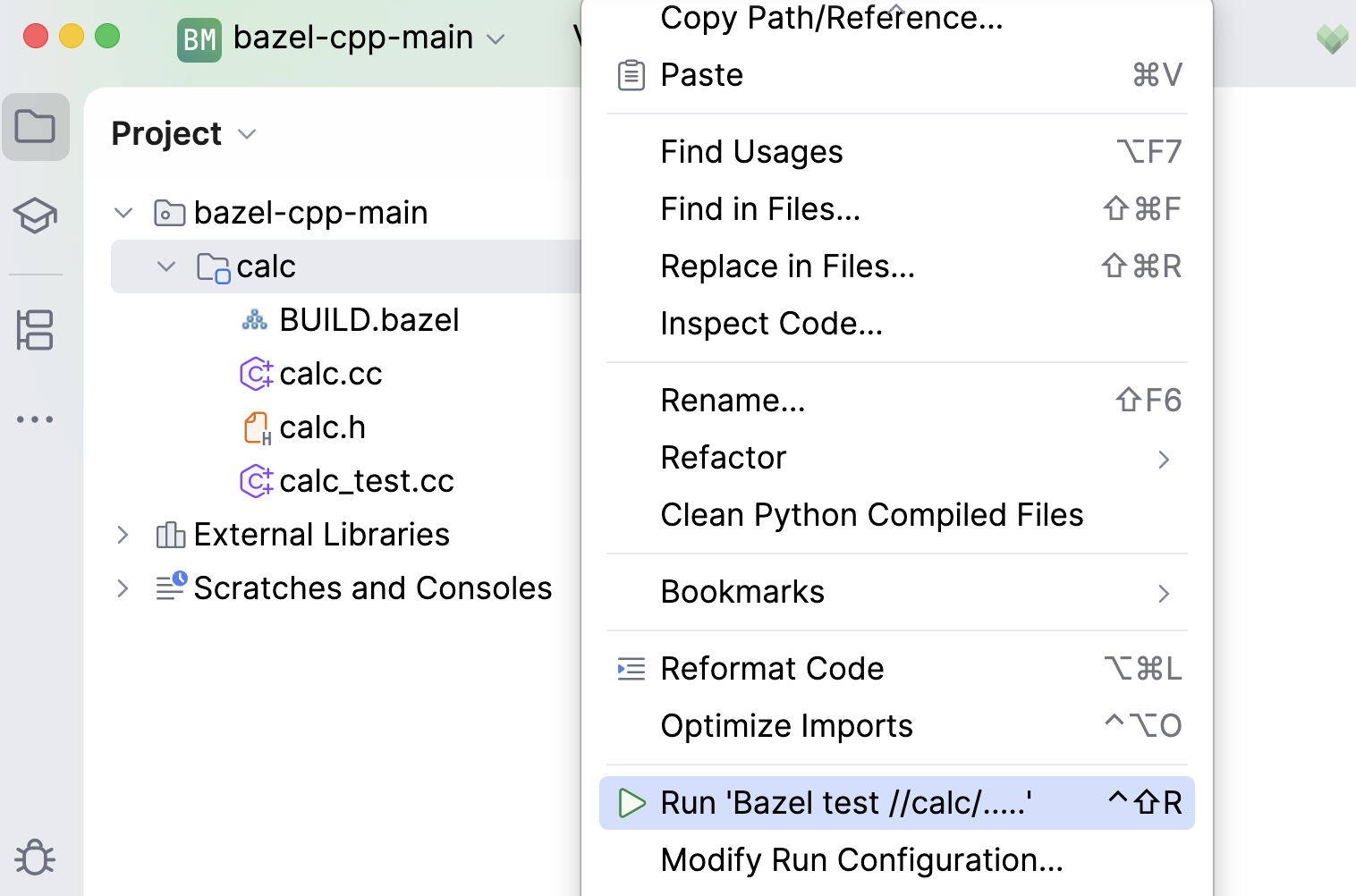Select calc.cc file name in tree
The width and height of the screenshot is (1356, 896).
(331, 374)
